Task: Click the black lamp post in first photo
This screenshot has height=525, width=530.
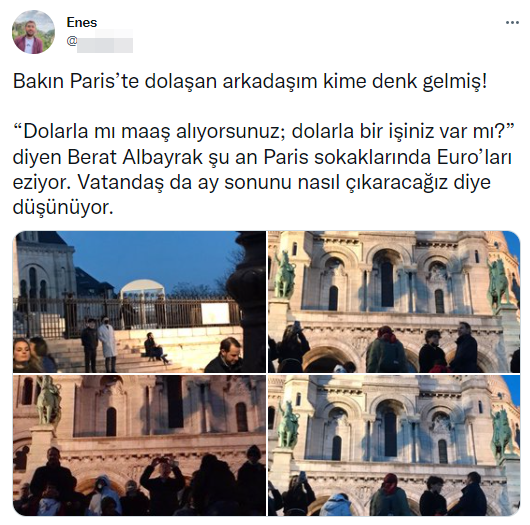Action: coord(249,297)
